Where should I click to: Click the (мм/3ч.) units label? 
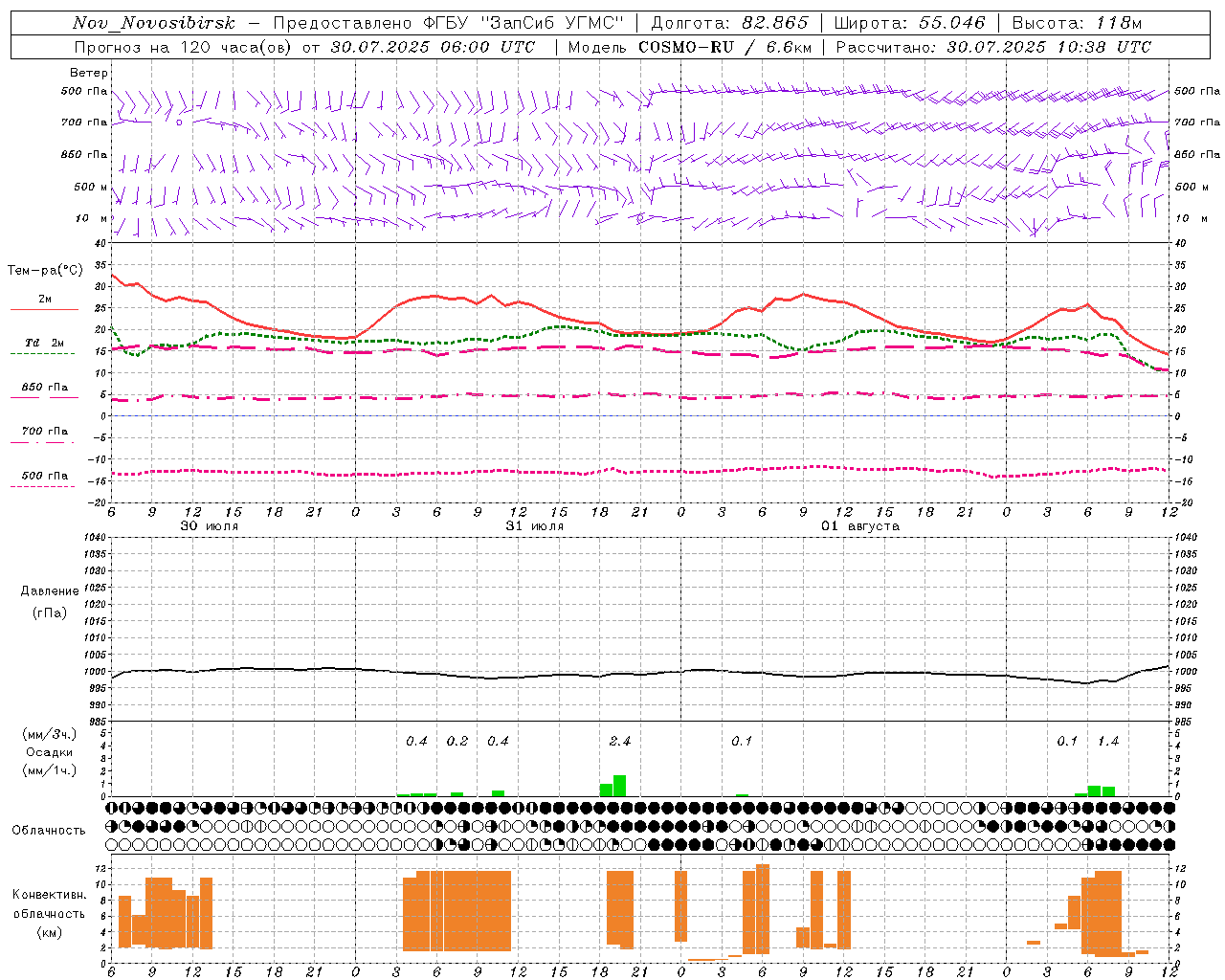tap(50, 734)
